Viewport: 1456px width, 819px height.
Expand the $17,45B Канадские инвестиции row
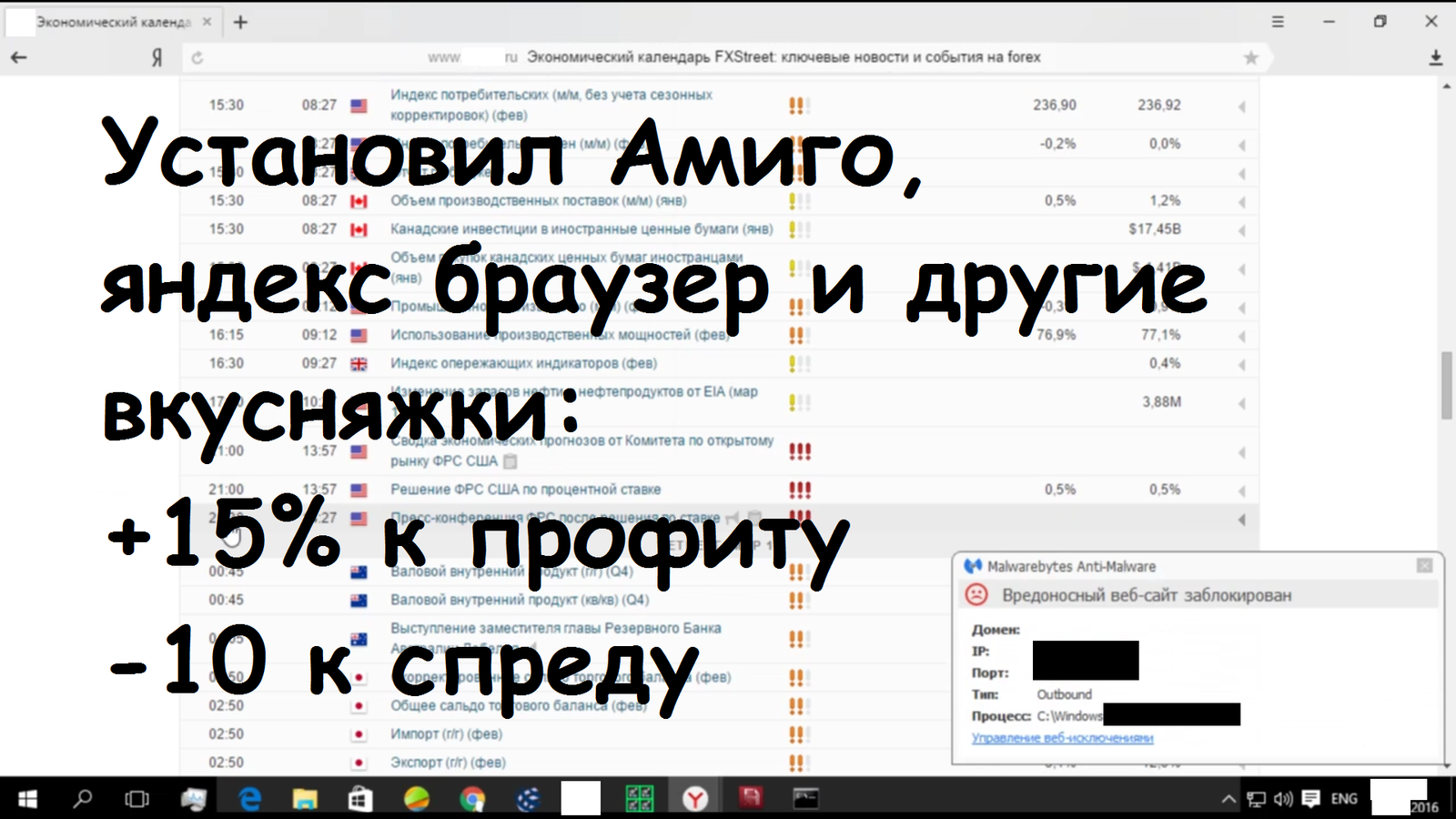coord(1241,230)
